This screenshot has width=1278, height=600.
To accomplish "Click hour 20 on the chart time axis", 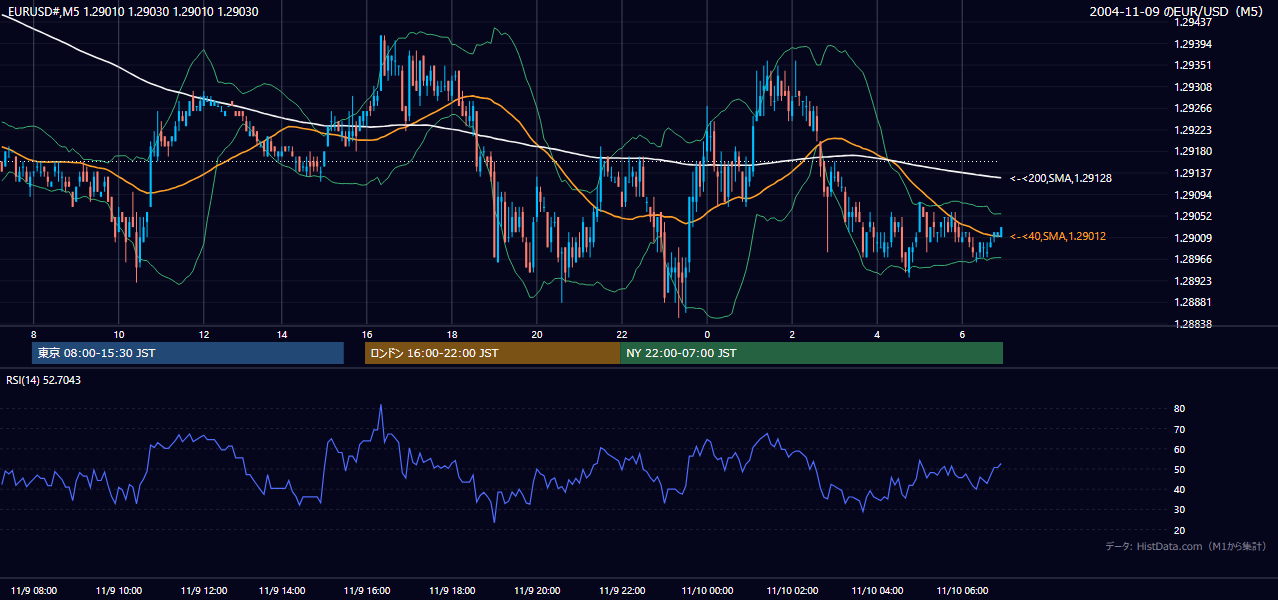I will (537, 334).
